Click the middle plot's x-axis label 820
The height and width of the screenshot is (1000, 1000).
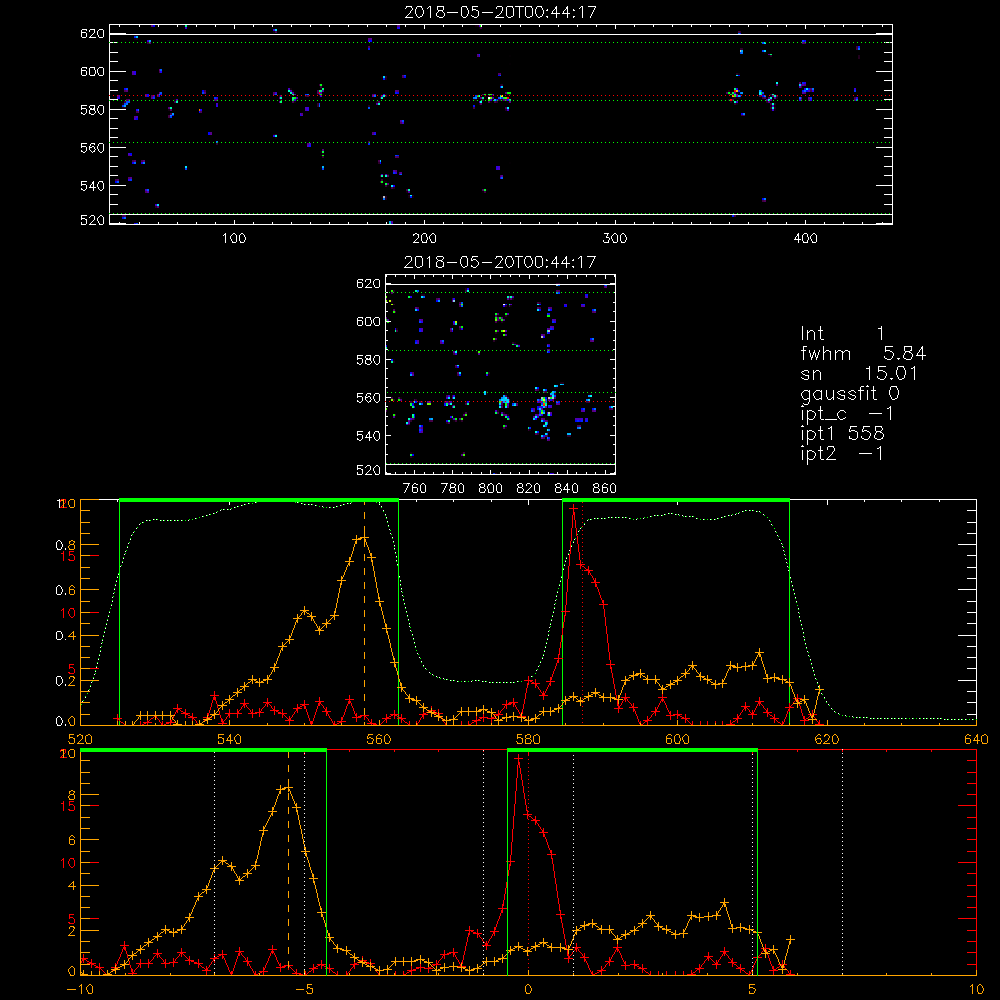(529, 489)
